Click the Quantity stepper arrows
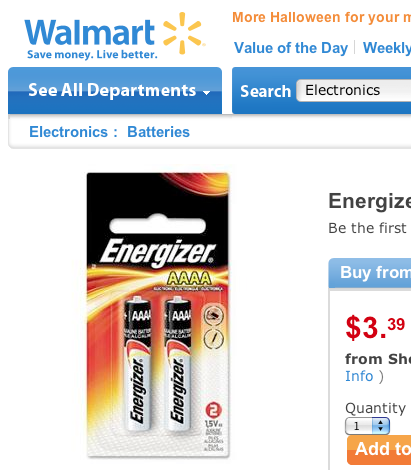 381,426
